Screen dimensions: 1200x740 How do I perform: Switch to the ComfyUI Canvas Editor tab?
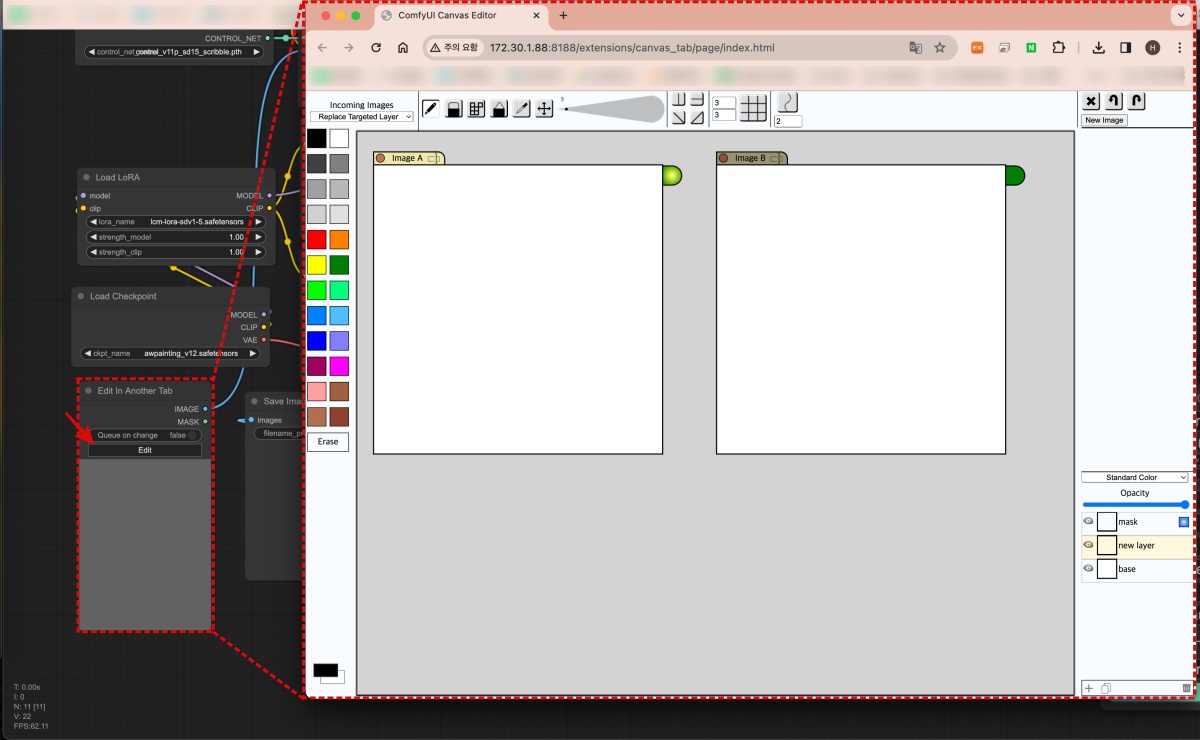[x=462, y=16]
